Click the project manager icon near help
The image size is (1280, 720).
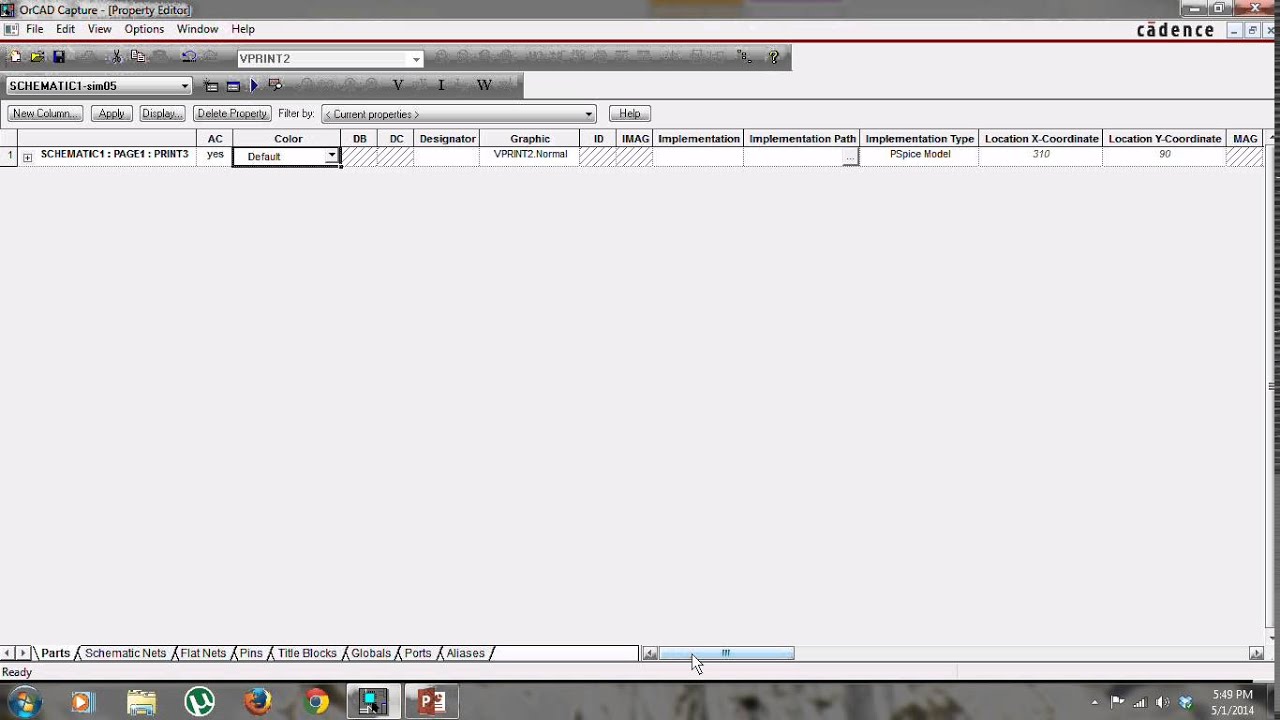click(744, 58)
